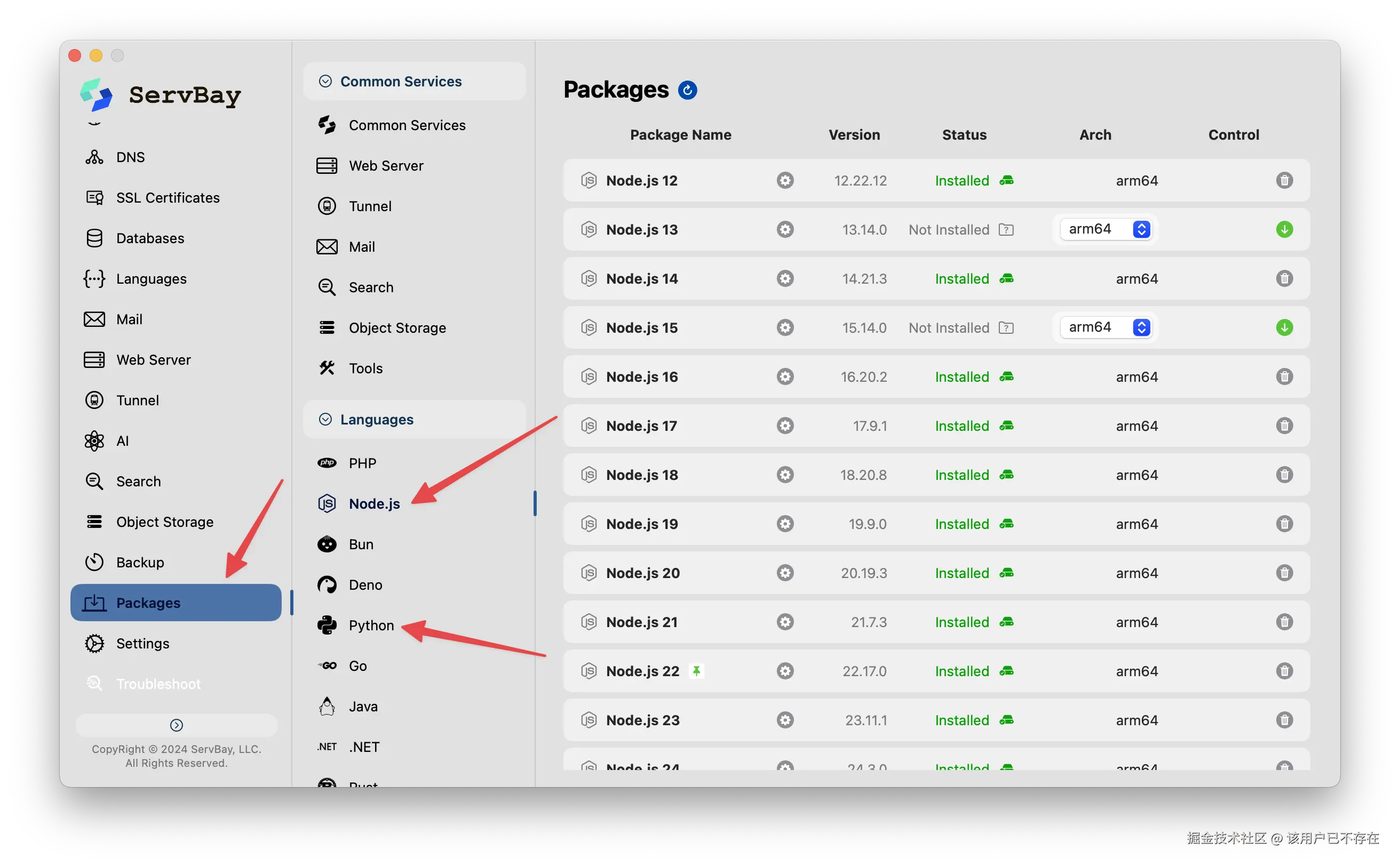Expand sidebar using bottom chevron button

177,725
